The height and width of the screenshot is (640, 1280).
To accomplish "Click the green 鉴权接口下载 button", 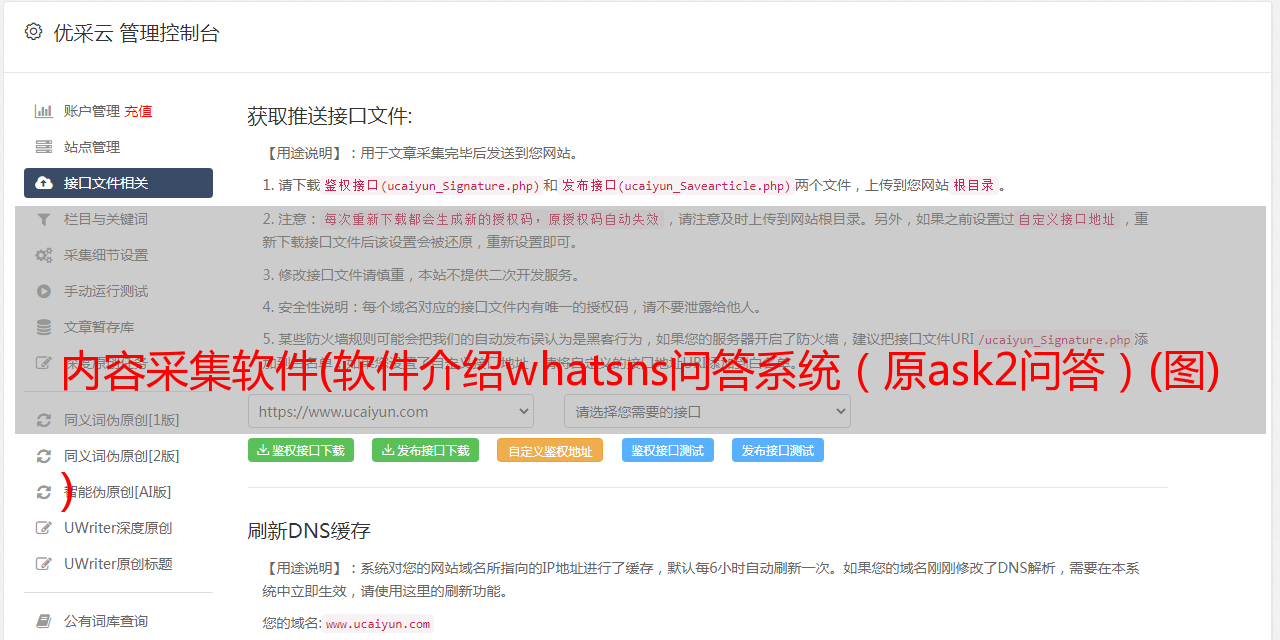I will pos(300,450).
